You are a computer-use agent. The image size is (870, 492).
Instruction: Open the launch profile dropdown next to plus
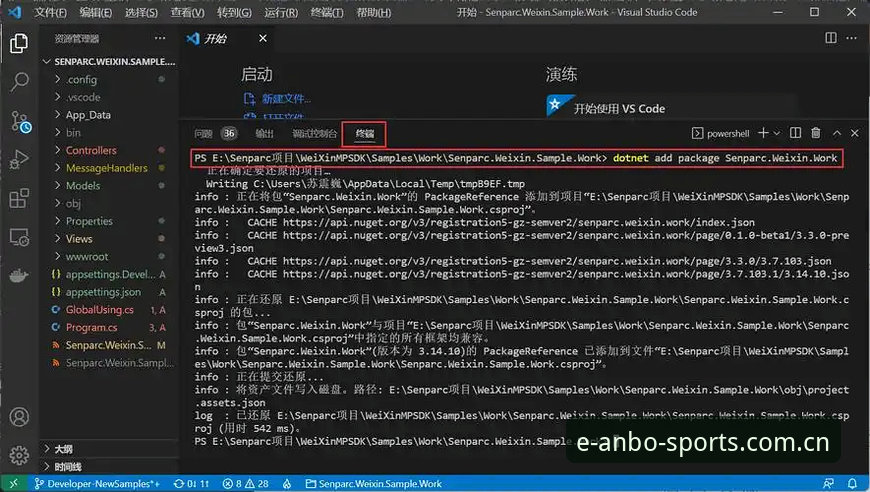pos(777,133)
